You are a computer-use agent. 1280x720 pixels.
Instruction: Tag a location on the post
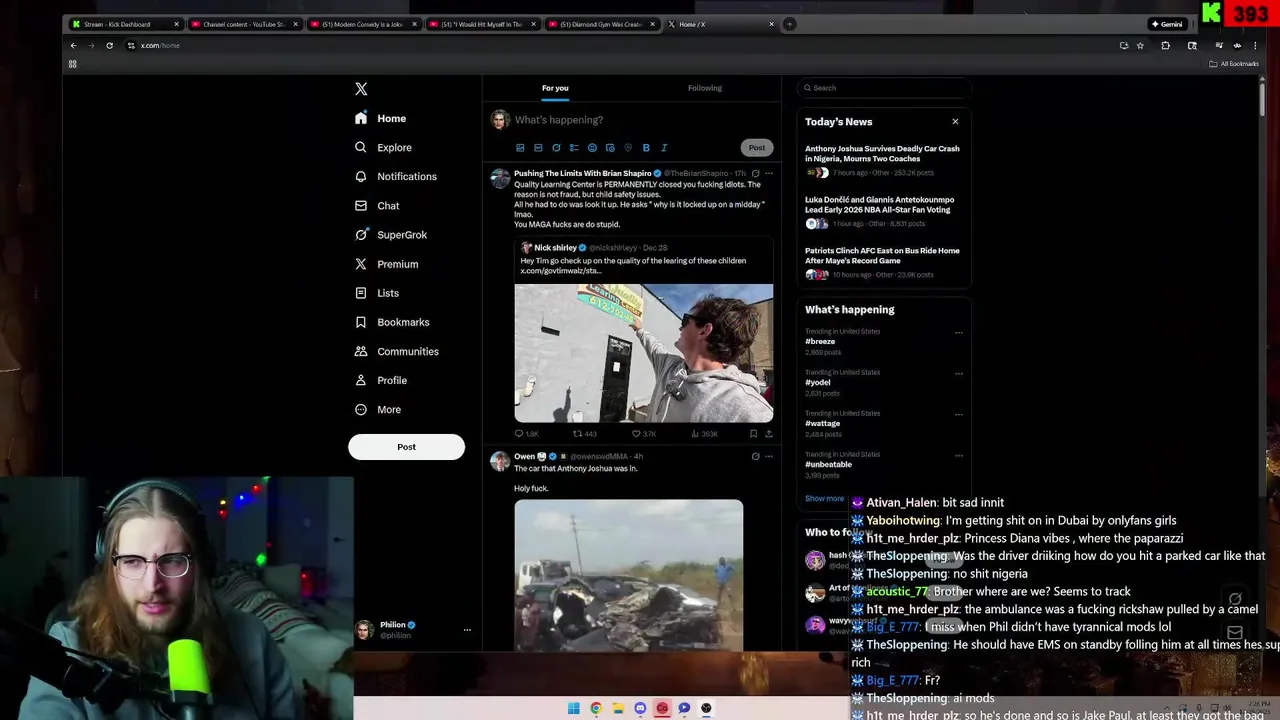(x=628, y=148)
